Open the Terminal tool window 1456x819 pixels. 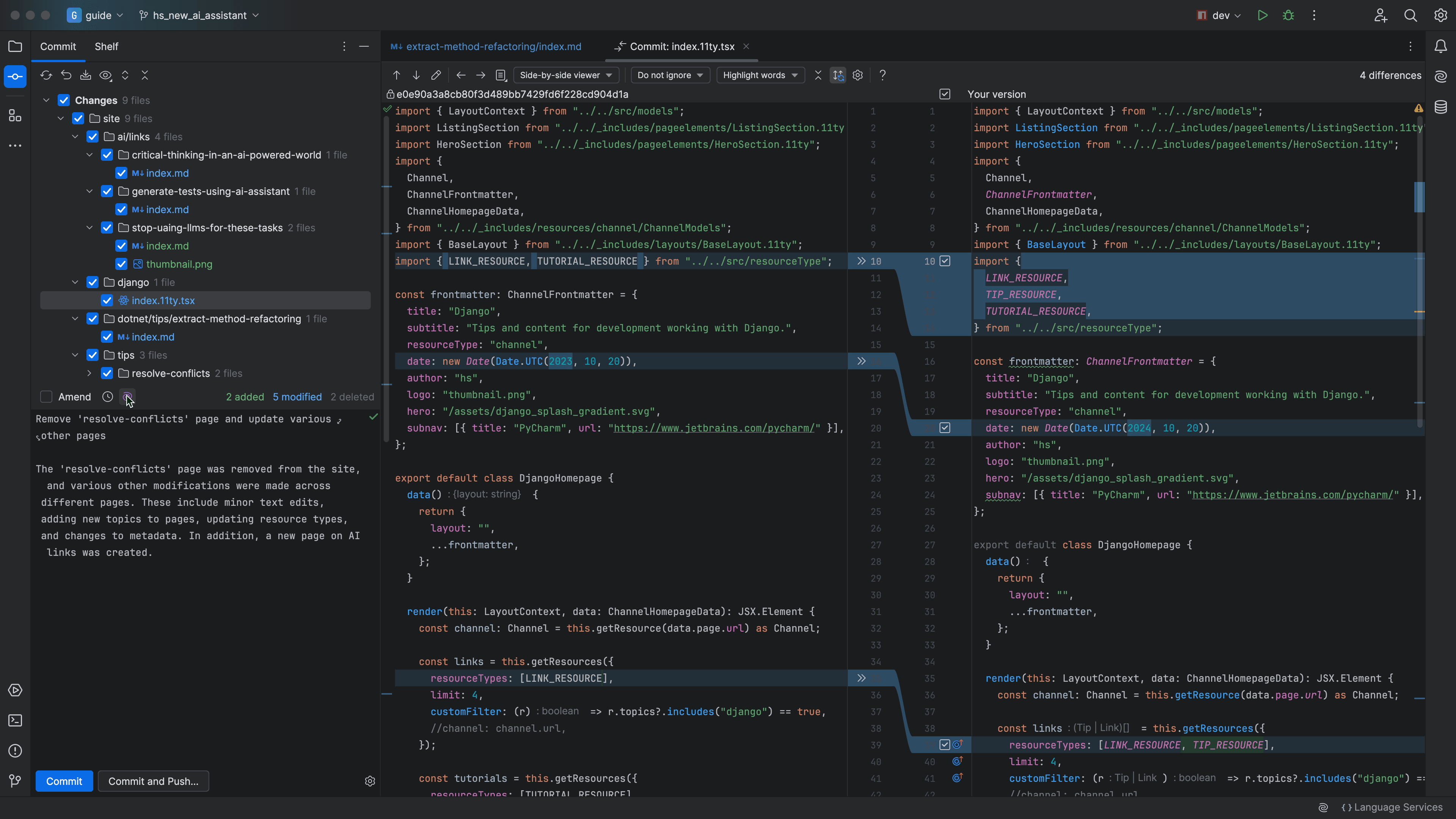click(x=15, y=720)
